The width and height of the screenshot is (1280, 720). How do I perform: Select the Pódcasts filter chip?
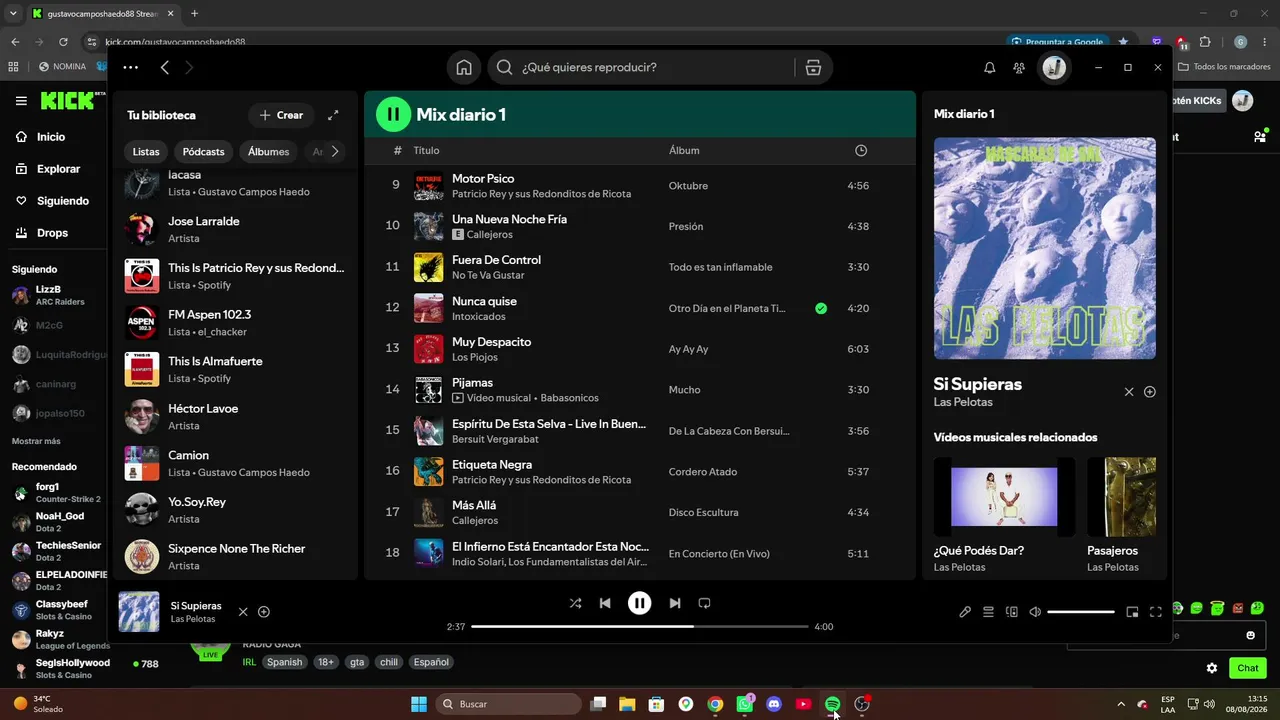[204, 152]
